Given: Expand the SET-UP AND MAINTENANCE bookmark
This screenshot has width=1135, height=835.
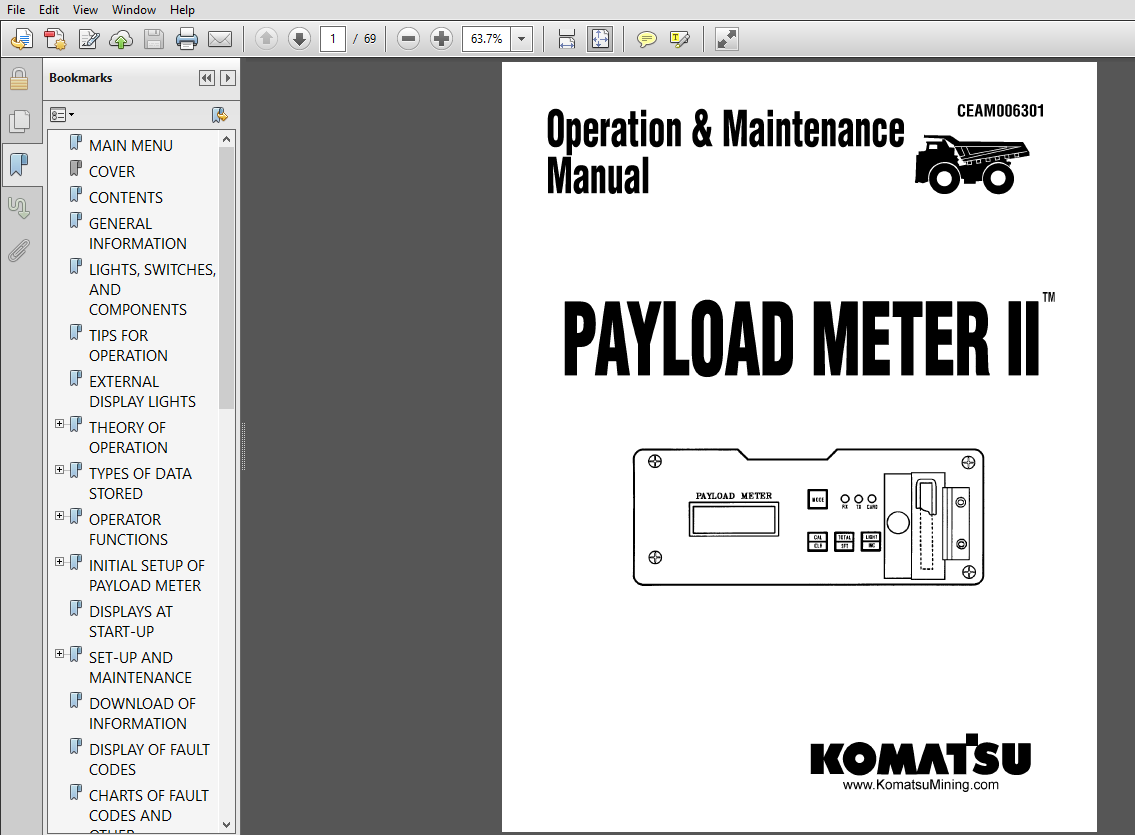Looking at the screenshot, I should click(59, 654).
